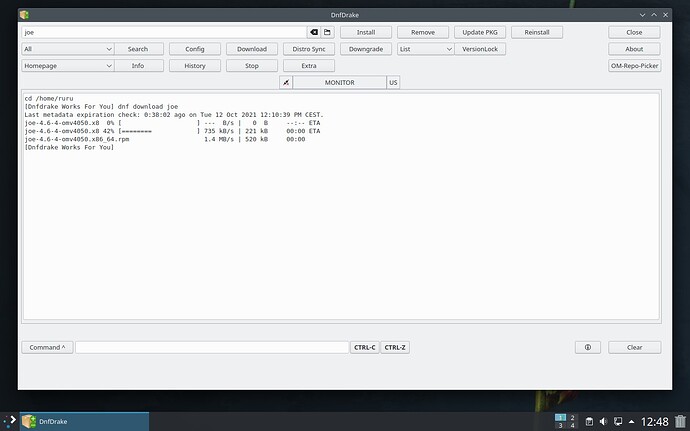Click the Info button
690x431 pixels.
[x=138, y=66]
